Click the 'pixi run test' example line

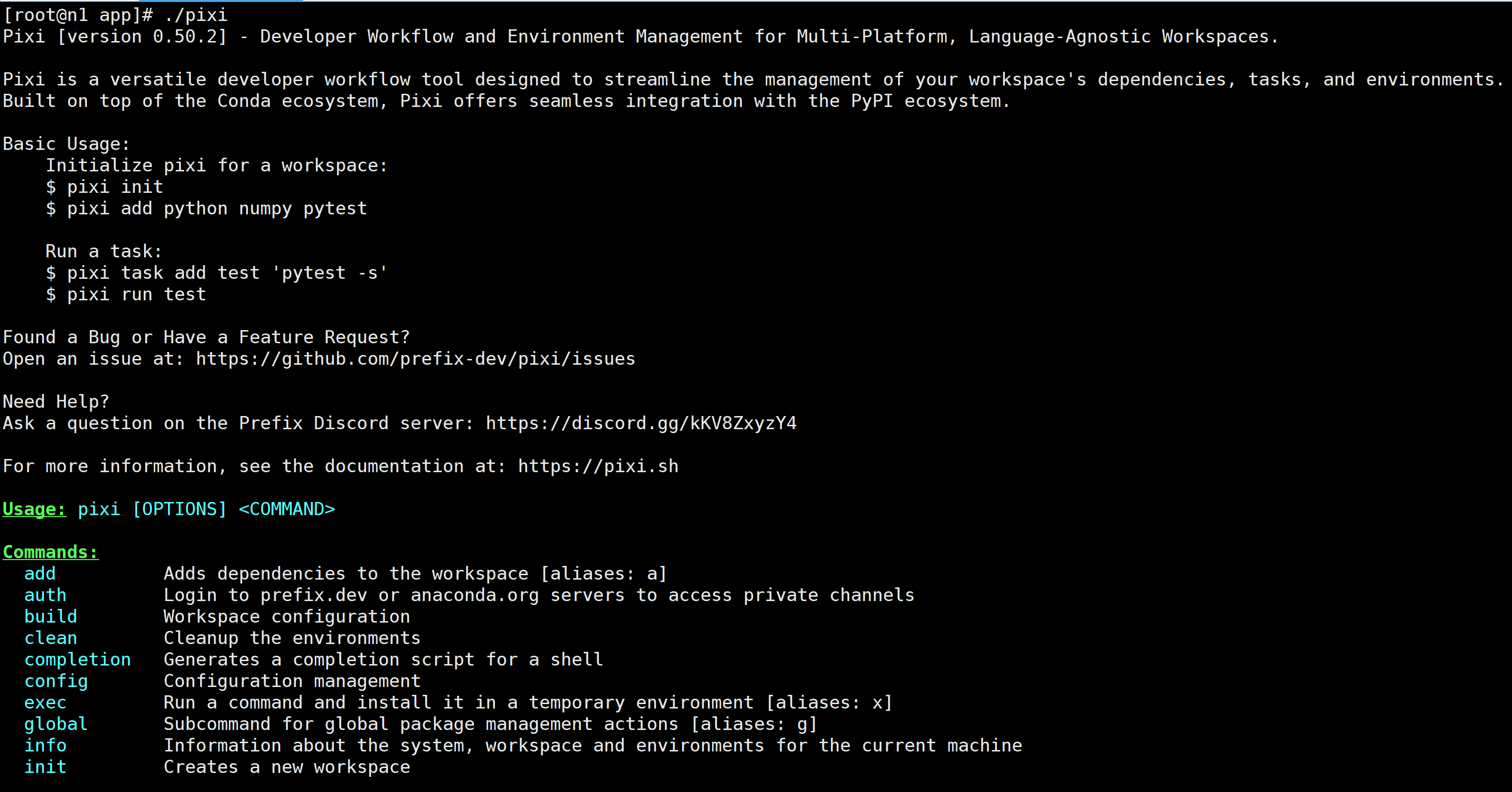click(x=126, y=294)
